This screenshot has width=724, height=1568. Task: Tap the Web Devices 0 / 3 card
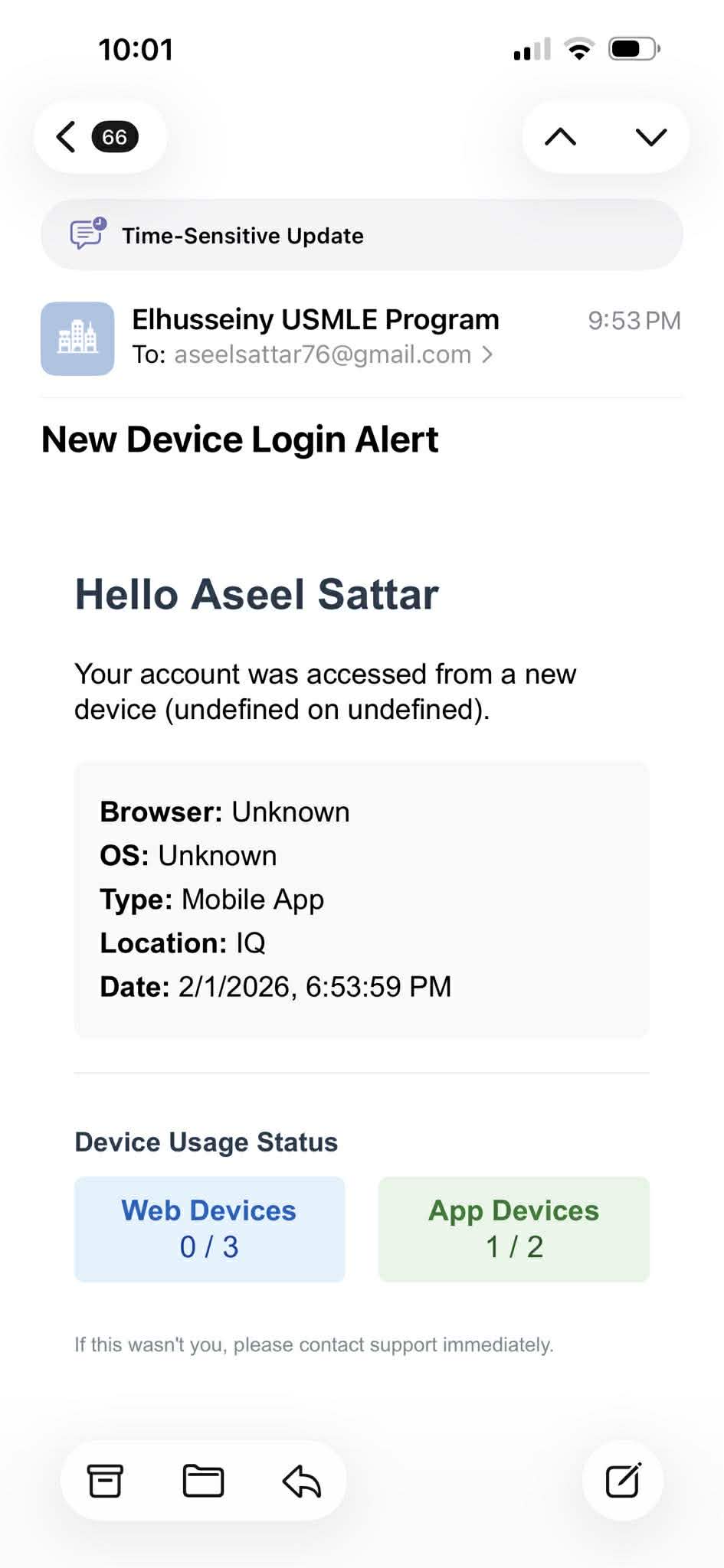[x=209, y=1229]
